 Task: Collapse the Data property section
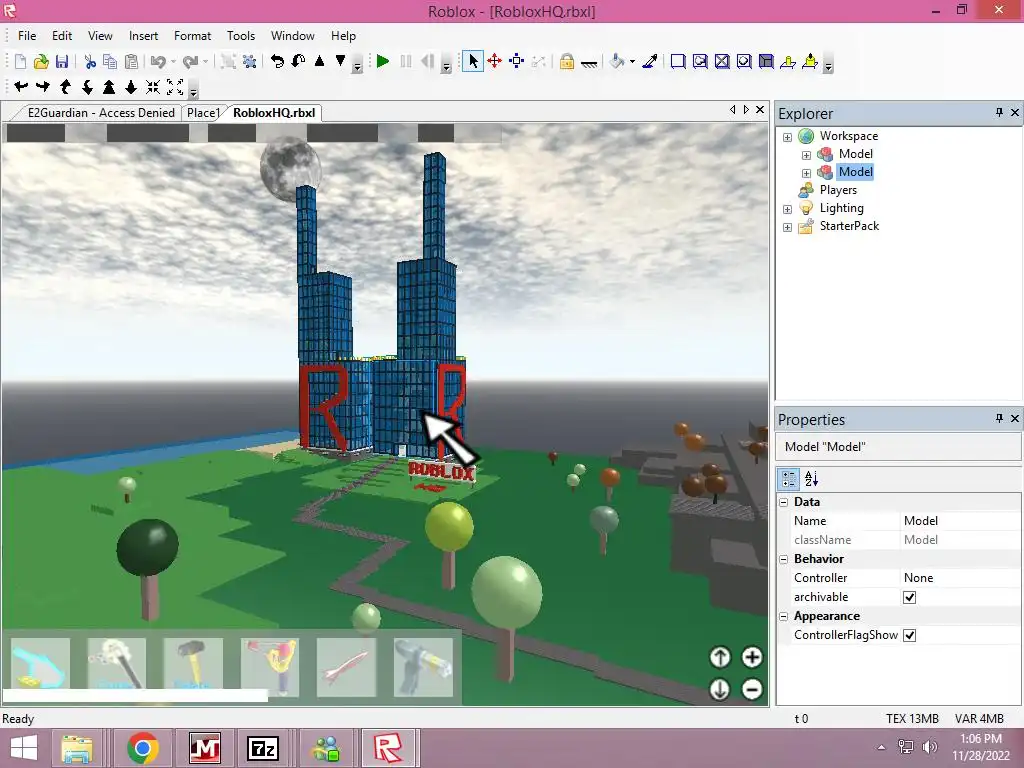(784, 502)
